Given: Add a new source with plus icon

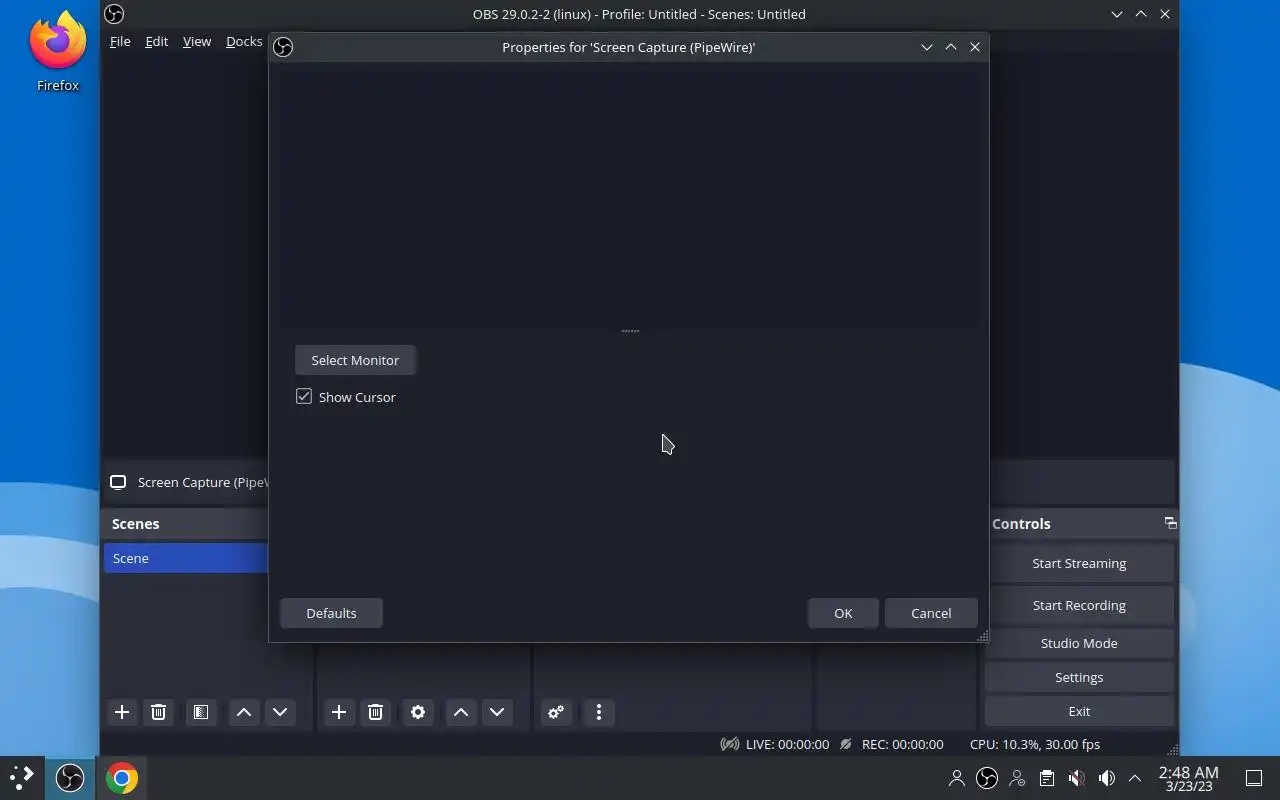Looking at the screenshot, I should click(339, 712).
